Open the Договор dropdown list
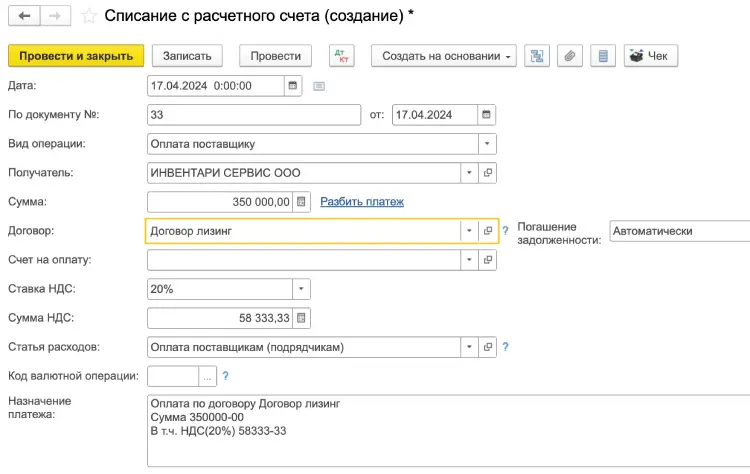The image size is (750, 474). [x=469, y=231]
